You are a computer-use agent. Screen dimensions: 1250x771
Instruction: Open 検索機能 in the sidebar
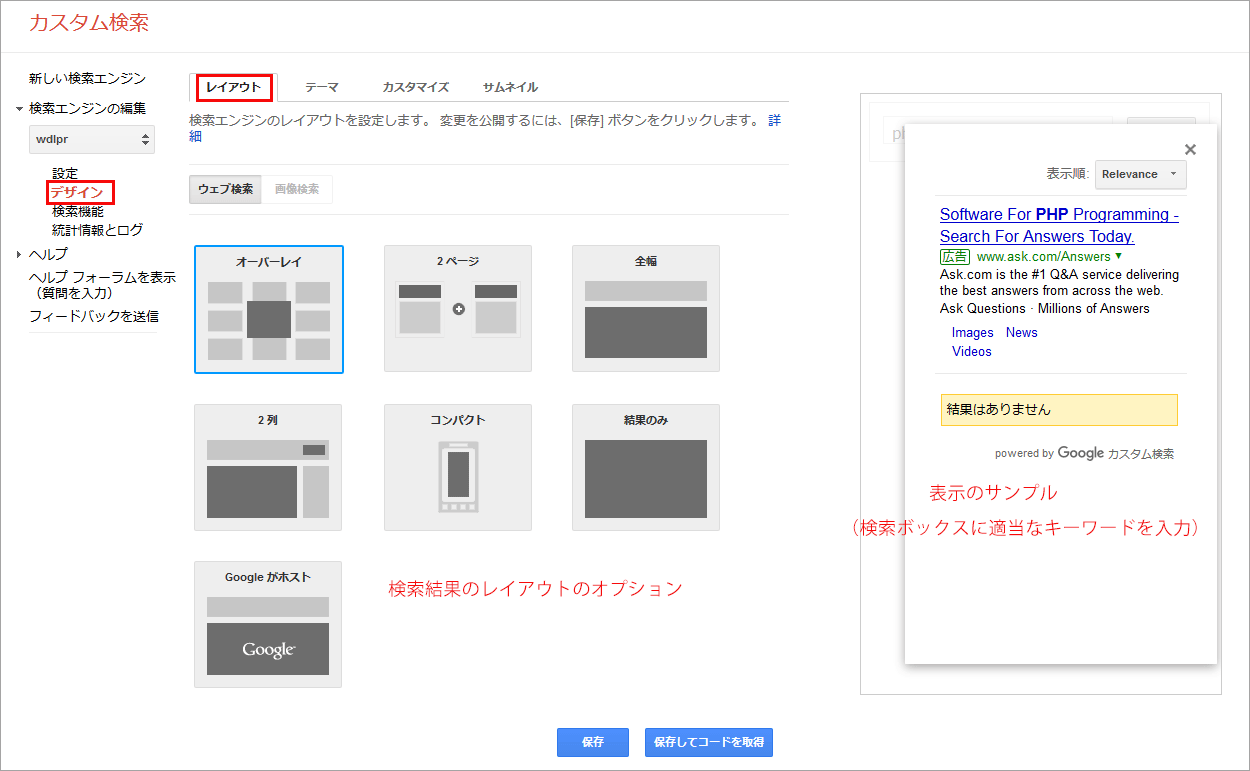point(78,211)
